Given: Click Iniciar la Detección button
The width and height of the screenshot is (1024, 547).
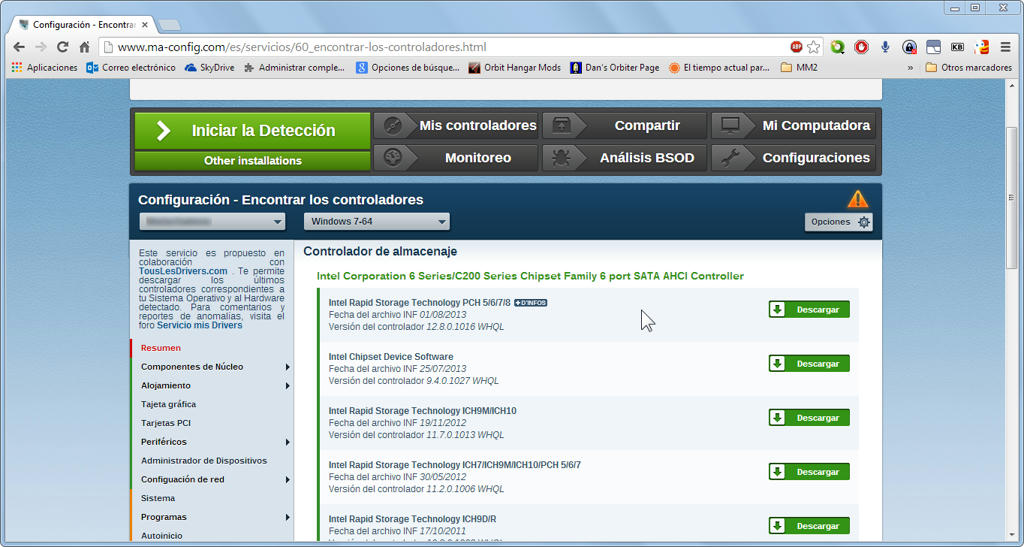Looking at the screenshot, I should 252,131.
